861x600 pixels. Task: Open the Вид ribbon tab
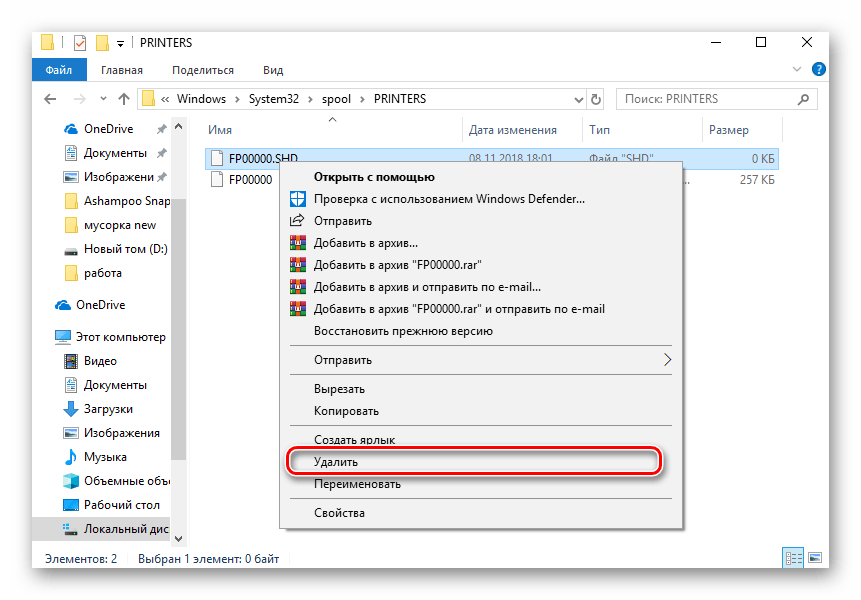[x=273, y=70]
